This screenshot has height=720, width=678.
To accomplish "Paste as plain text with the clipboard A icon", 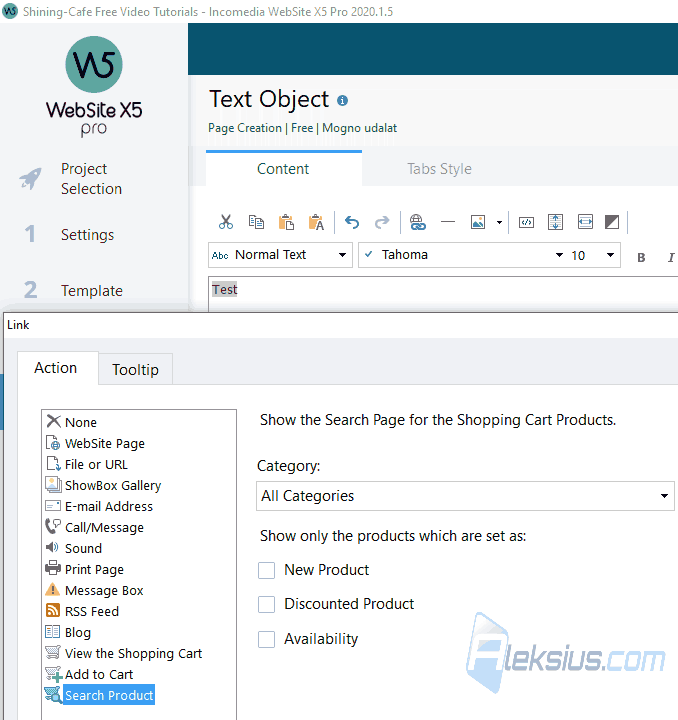I will point(316,223).
